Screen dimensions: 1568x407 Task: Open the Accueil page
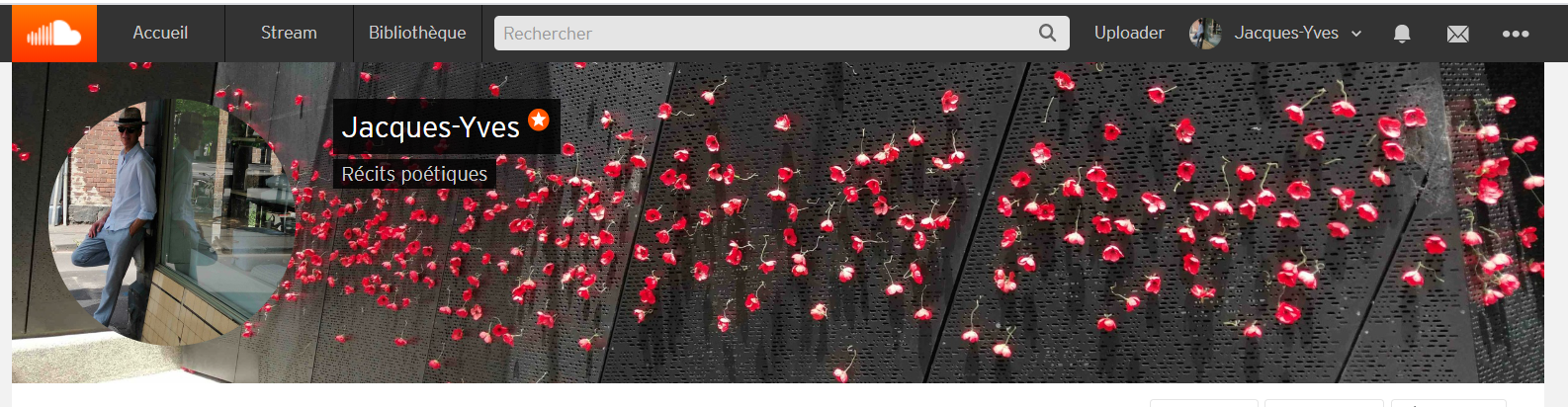(x=160, y=33)
